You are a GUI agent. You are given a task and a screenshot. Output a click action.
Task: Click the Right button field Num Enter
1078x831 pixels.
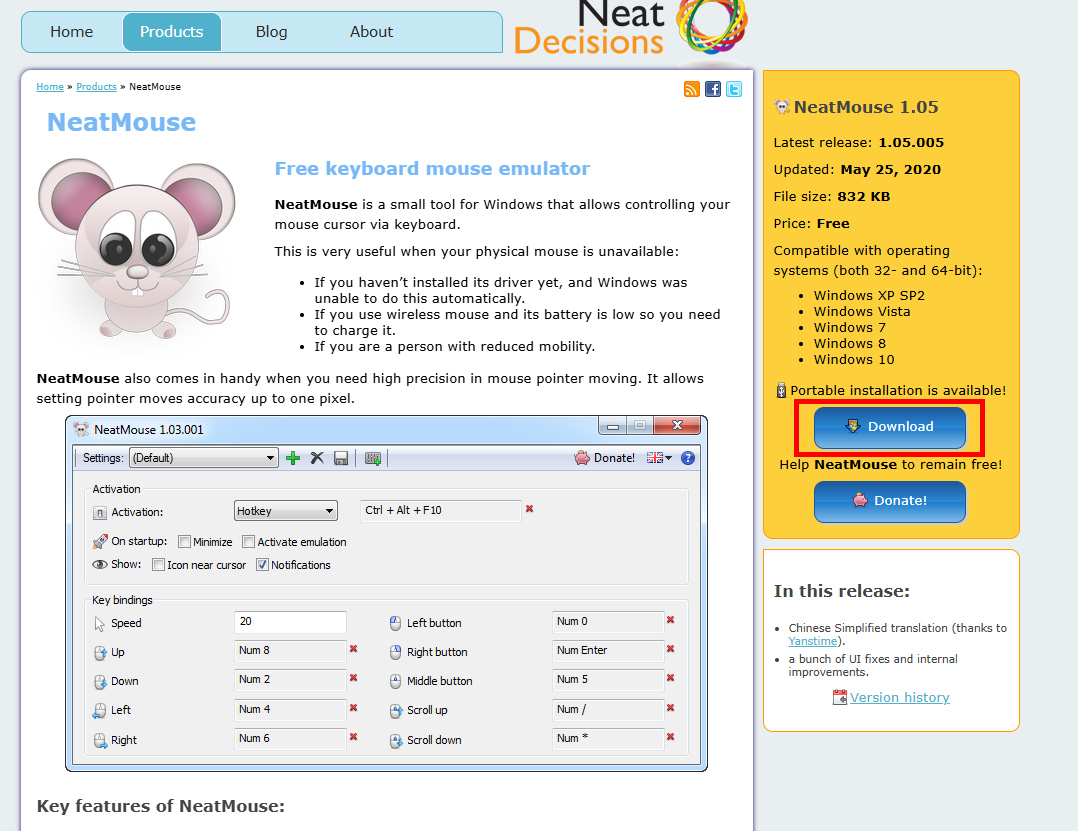[x=608, y=650]
